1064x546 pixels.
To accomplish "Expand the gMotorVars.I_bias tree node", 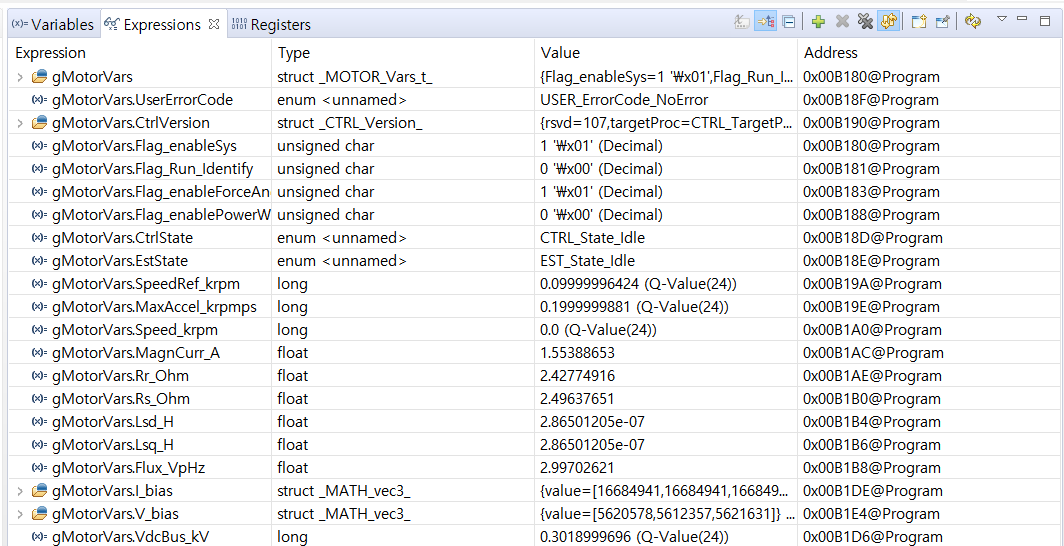I will tap(20, 491).
